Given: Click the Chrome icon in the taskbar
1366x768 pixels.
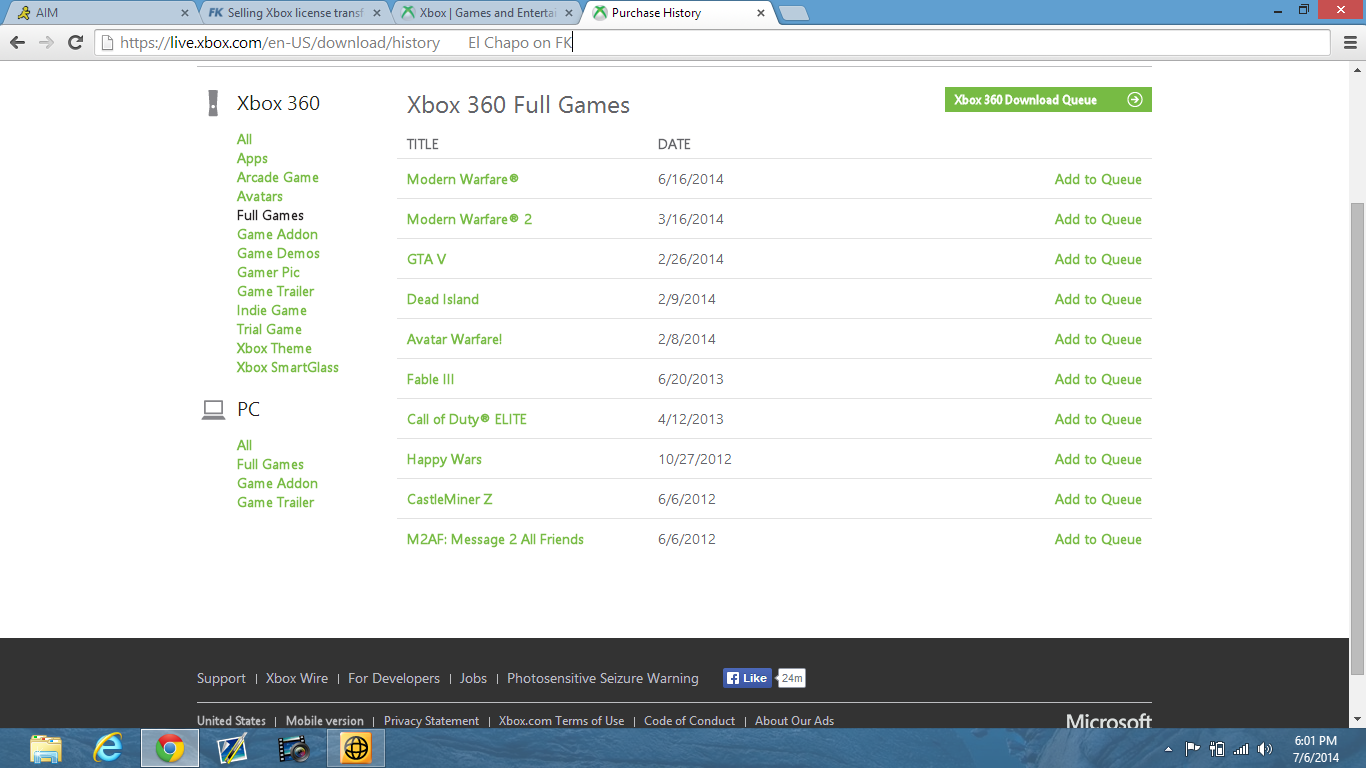Looking at the screenshot, I should [170, 748].
